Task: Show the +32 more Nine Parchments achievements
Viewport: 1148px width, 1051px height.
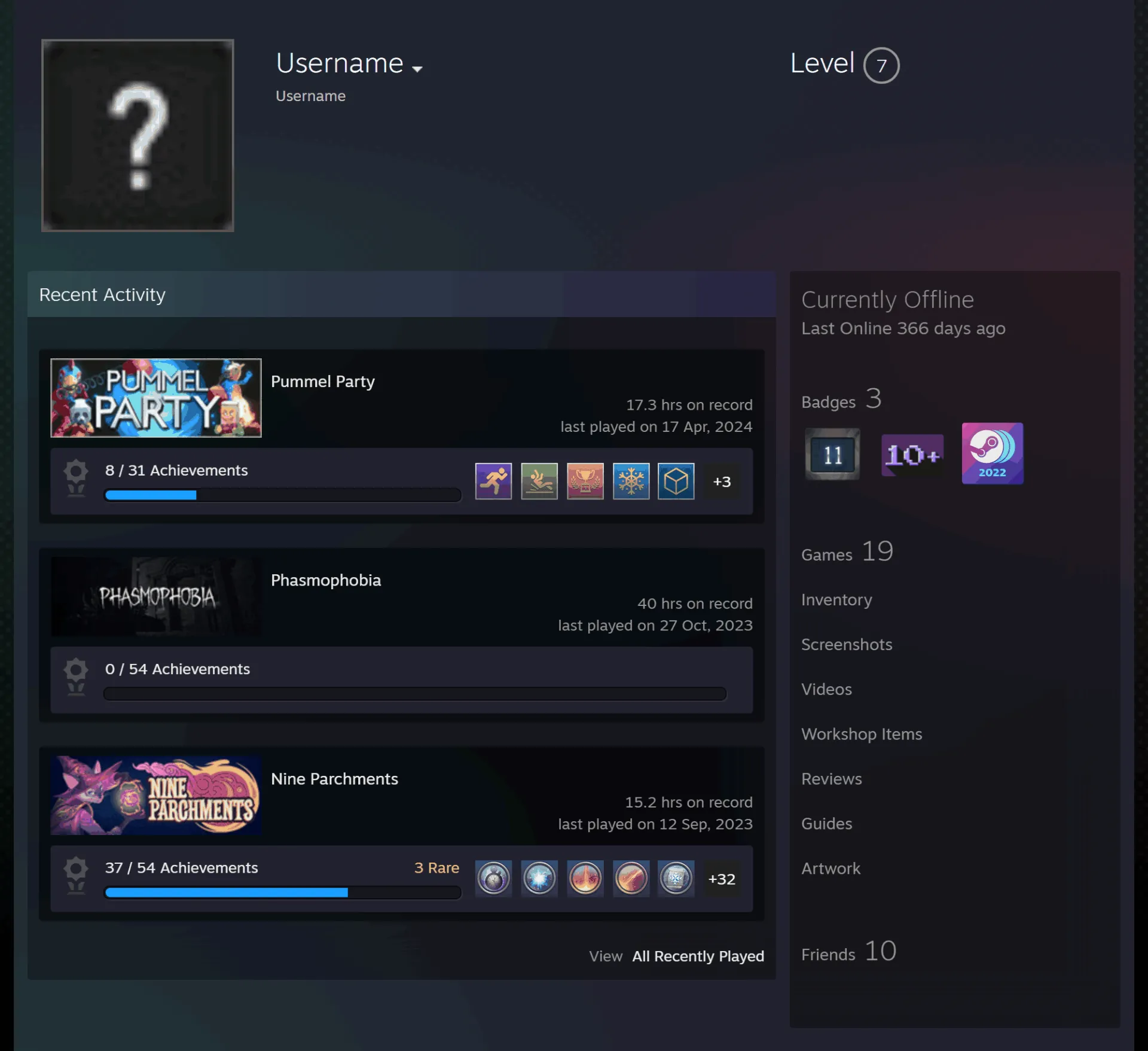Action: pyautogui.click(x=722, y=879)
